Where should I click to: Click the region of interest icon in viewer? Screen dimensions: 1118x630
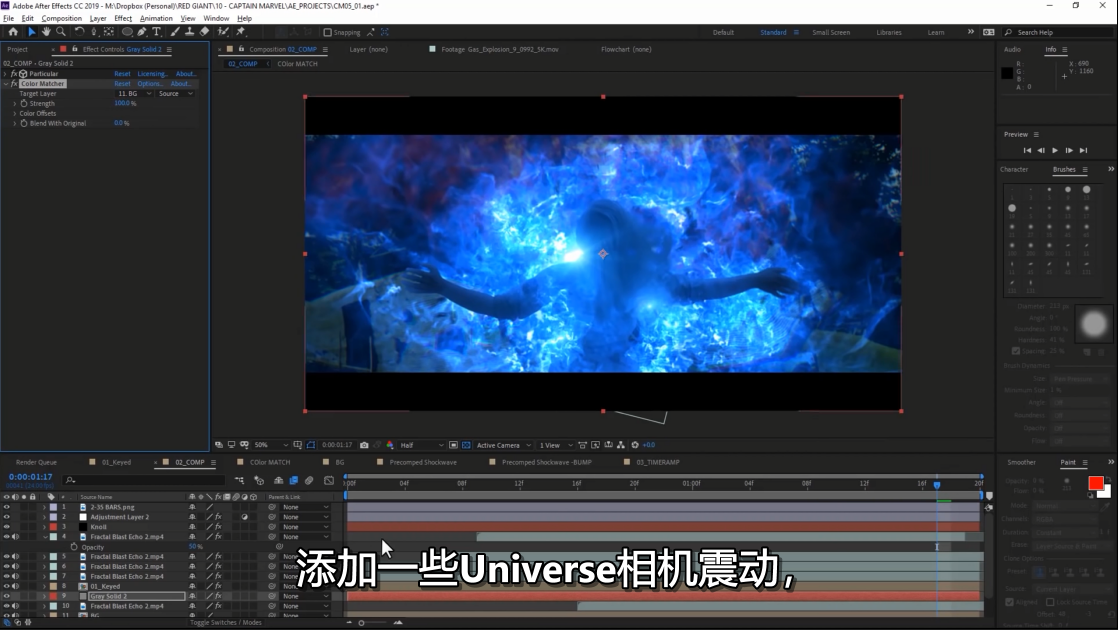(x=453, y=445)
